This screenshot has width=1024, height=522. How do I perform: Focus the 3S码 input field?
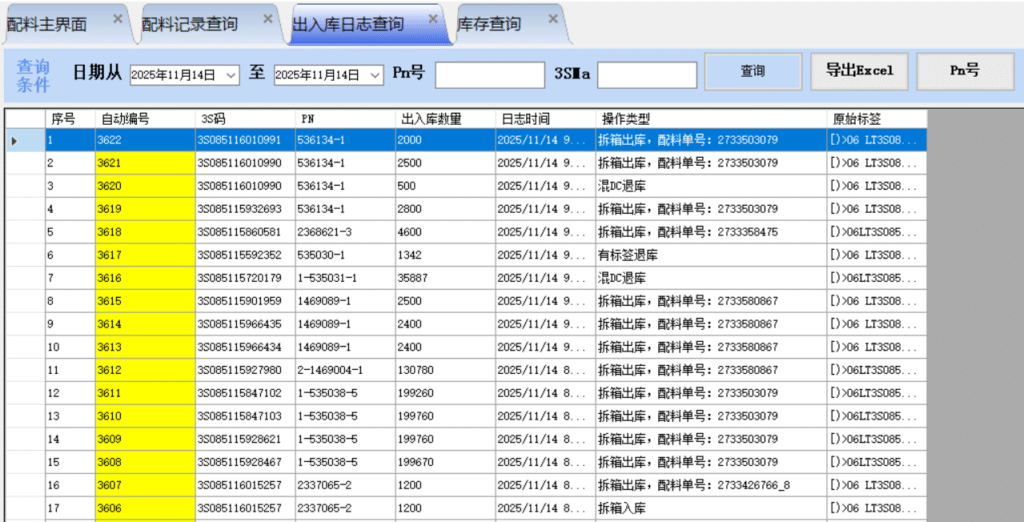pos(647,74)
